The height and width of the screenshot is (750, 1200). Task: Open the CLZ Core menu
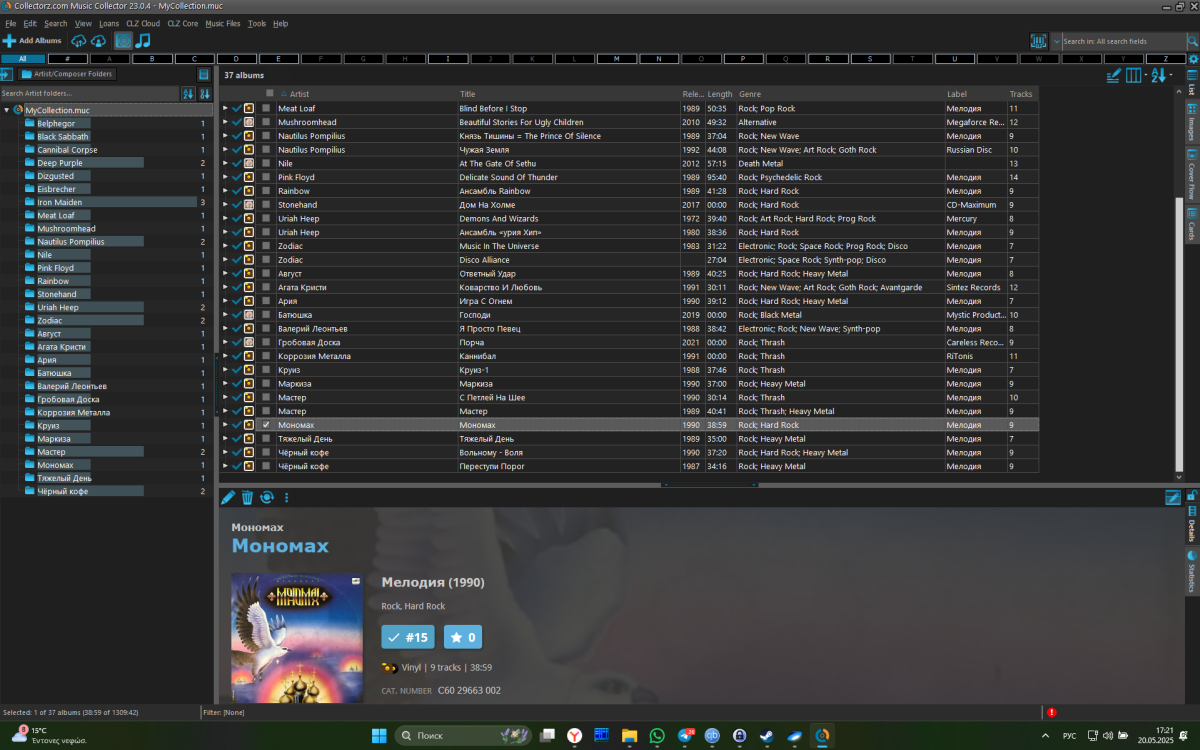point(182,23)
